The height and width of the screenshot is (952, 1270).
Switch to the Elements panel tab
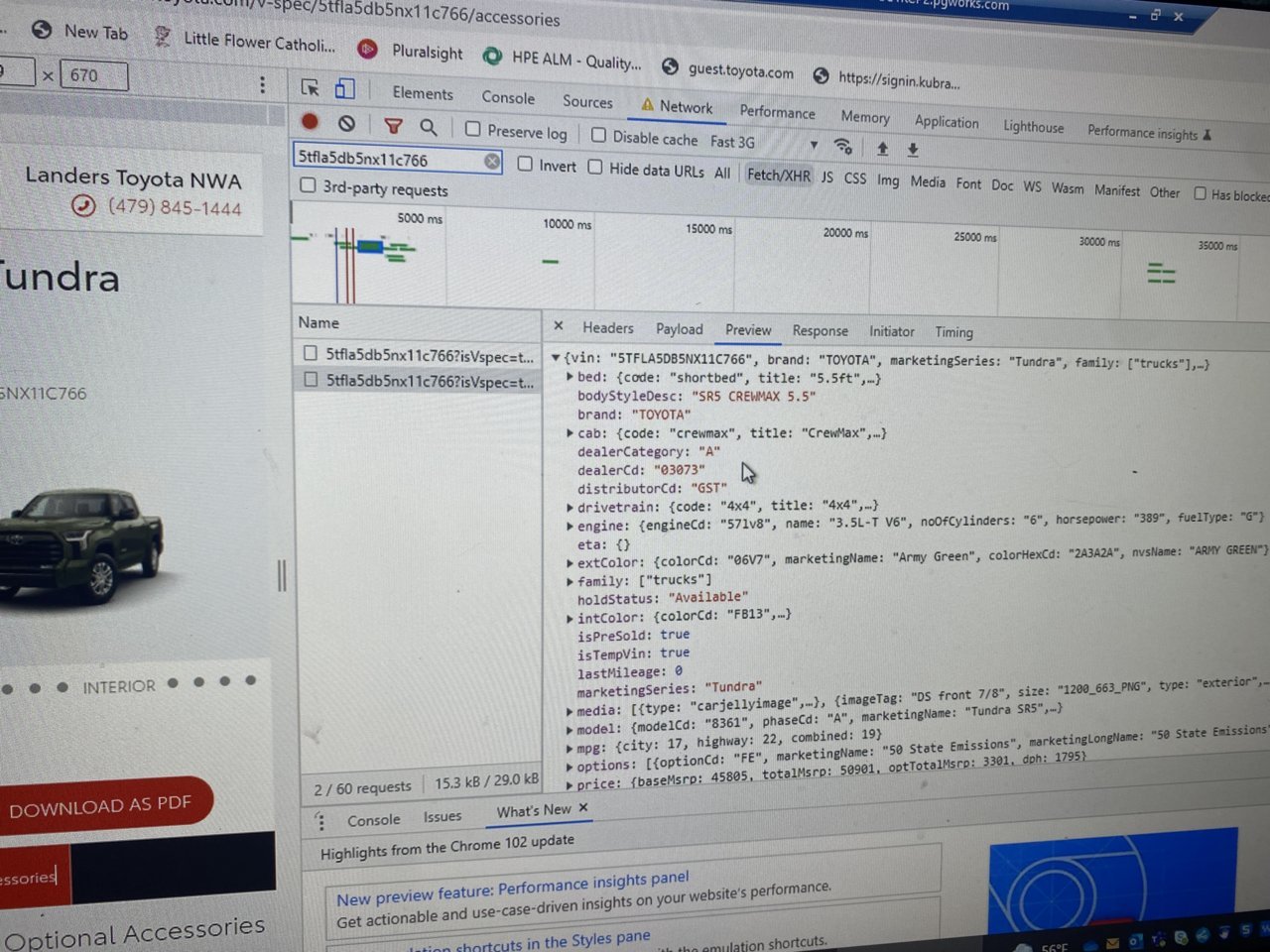(423, 93)
